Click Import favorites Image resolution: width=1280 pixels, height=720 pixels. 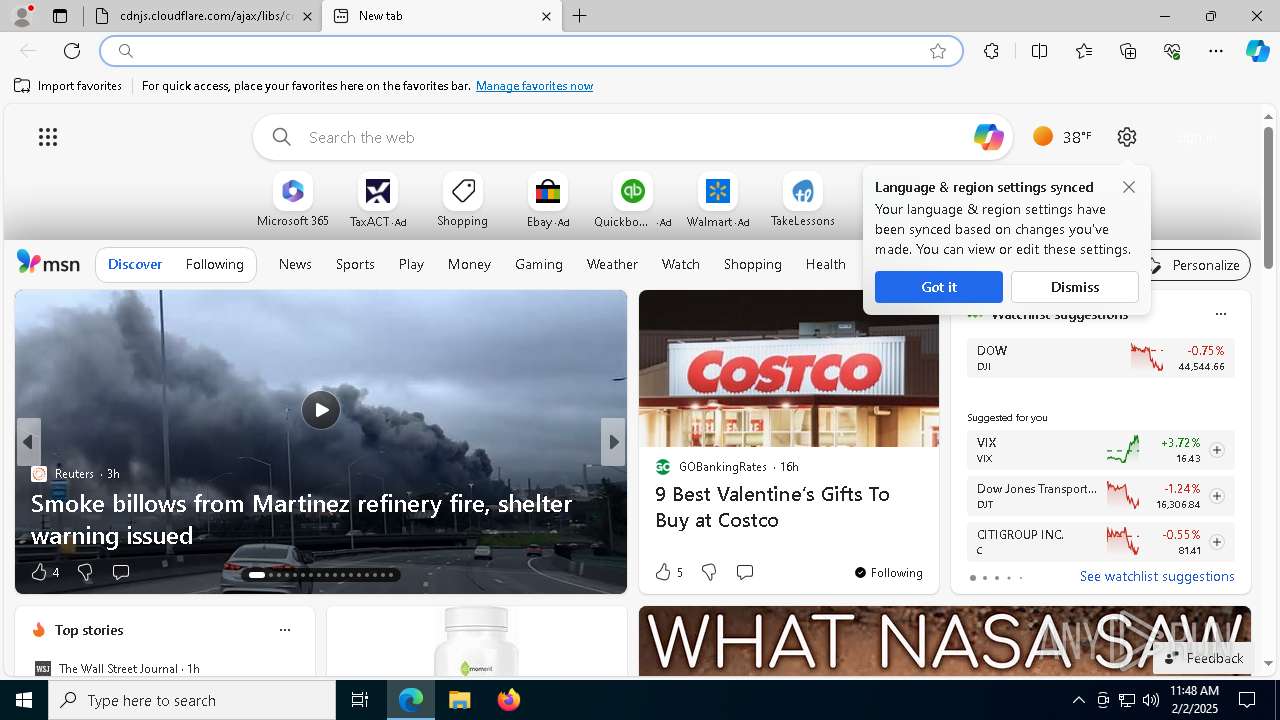pos(68,86)
